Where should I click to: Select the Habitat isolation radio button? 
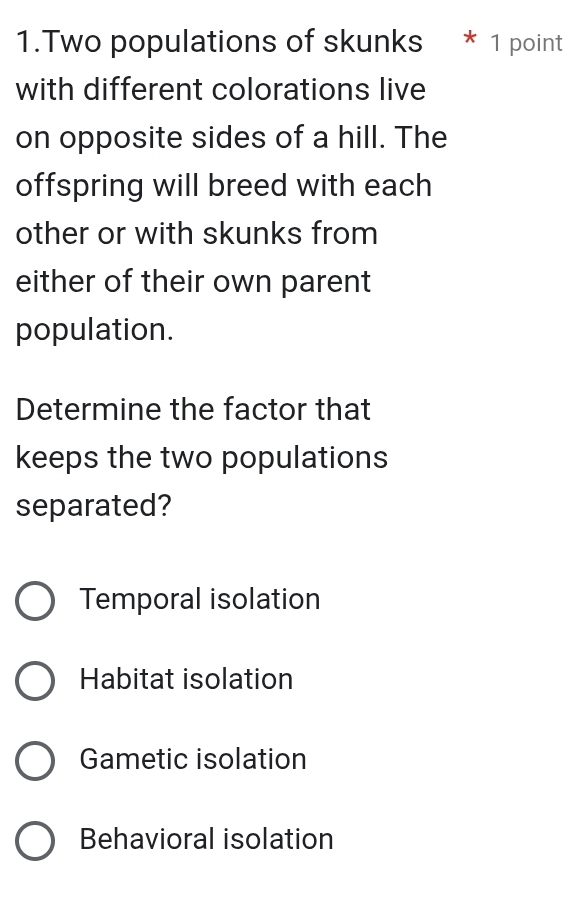tap(35, 680)
